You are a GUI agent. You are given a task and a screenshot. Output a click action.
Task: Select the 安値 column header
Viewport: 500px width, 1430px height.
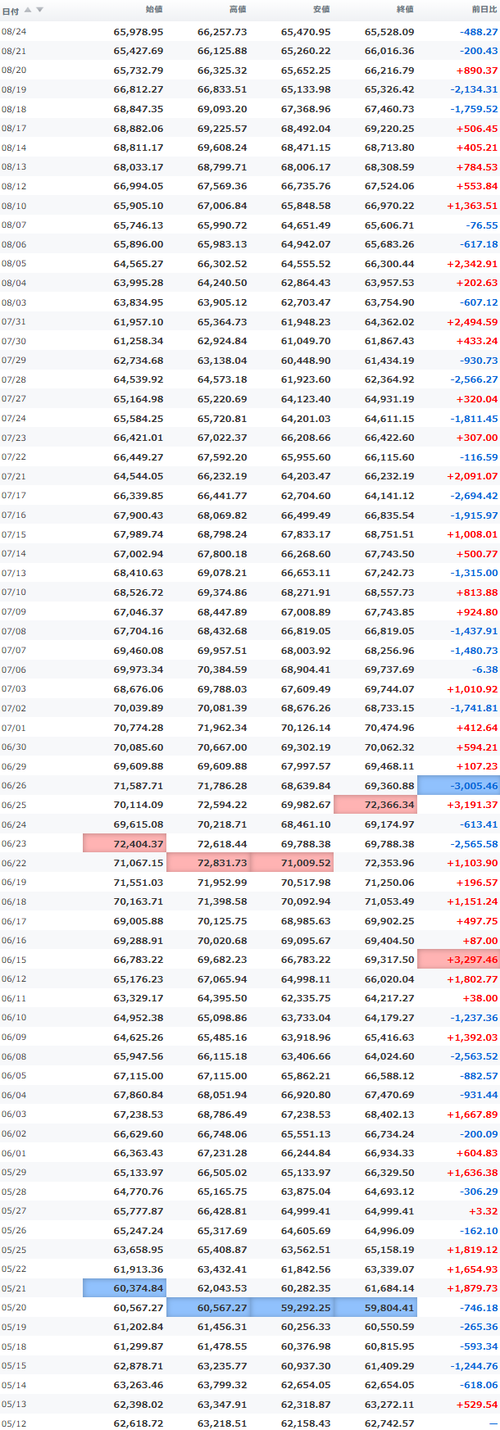coord(321,10)
